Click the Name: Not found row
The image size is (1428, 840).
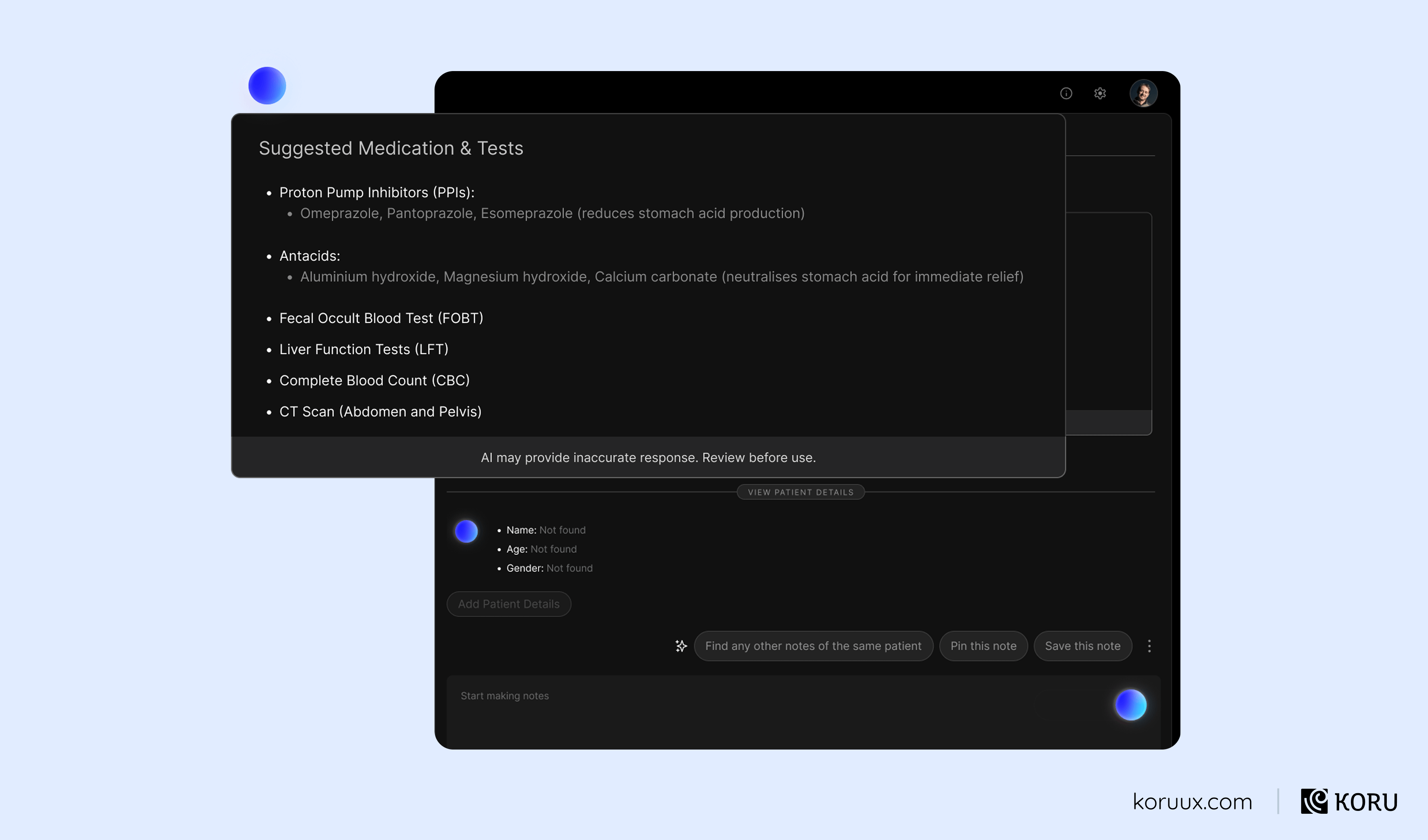546,530
